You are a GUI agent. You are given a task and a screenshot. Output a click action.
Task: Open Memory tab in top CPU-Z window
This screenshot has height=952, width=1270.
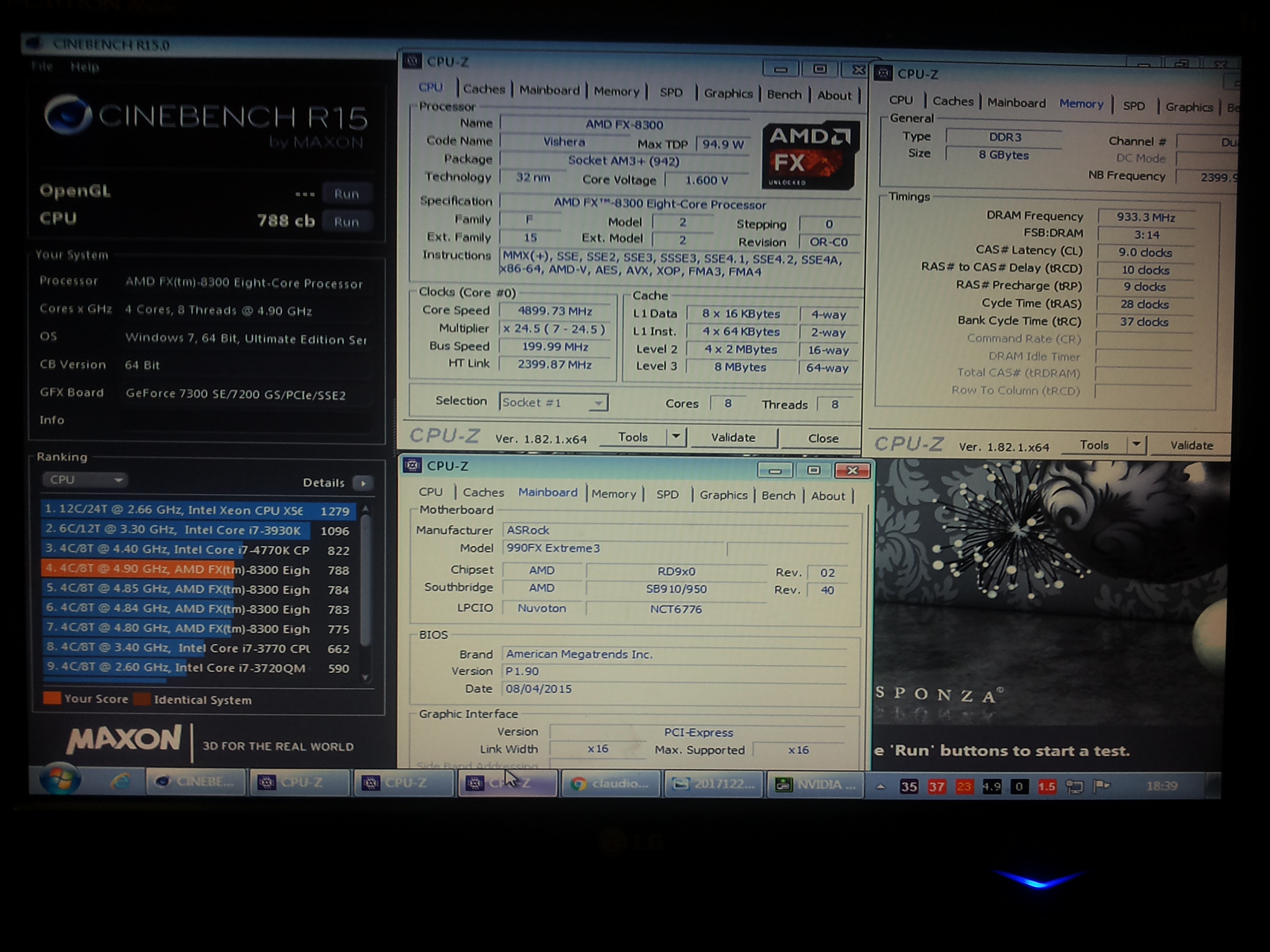click(616, 92)
